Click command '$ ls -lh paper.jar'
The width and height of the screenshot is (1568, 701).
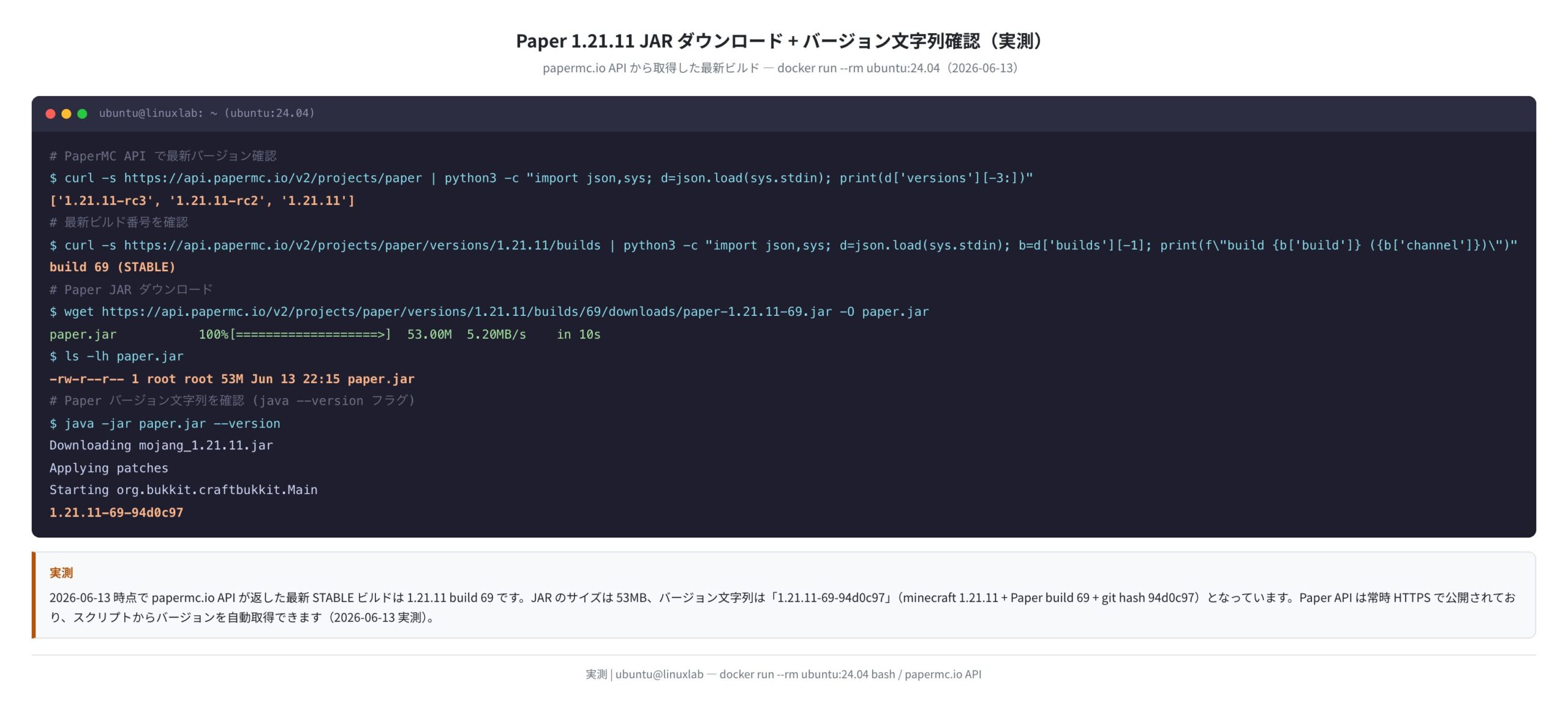tap(116, 356)
